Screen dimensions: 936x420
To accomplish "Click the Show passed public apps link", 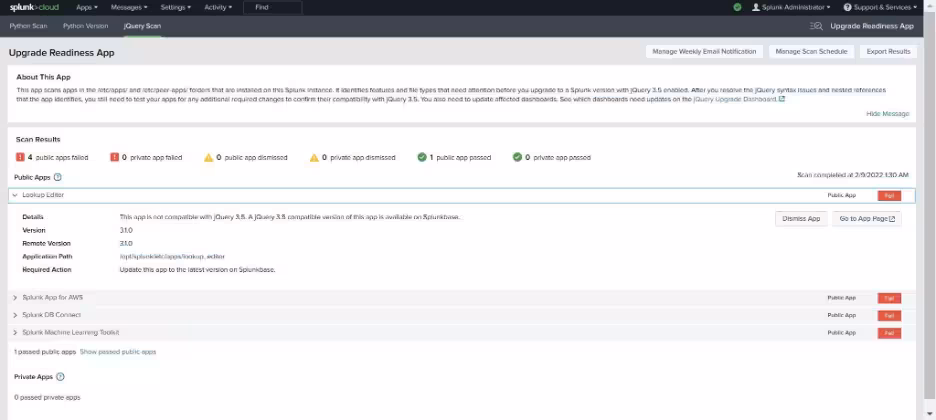I will (118, 352).
